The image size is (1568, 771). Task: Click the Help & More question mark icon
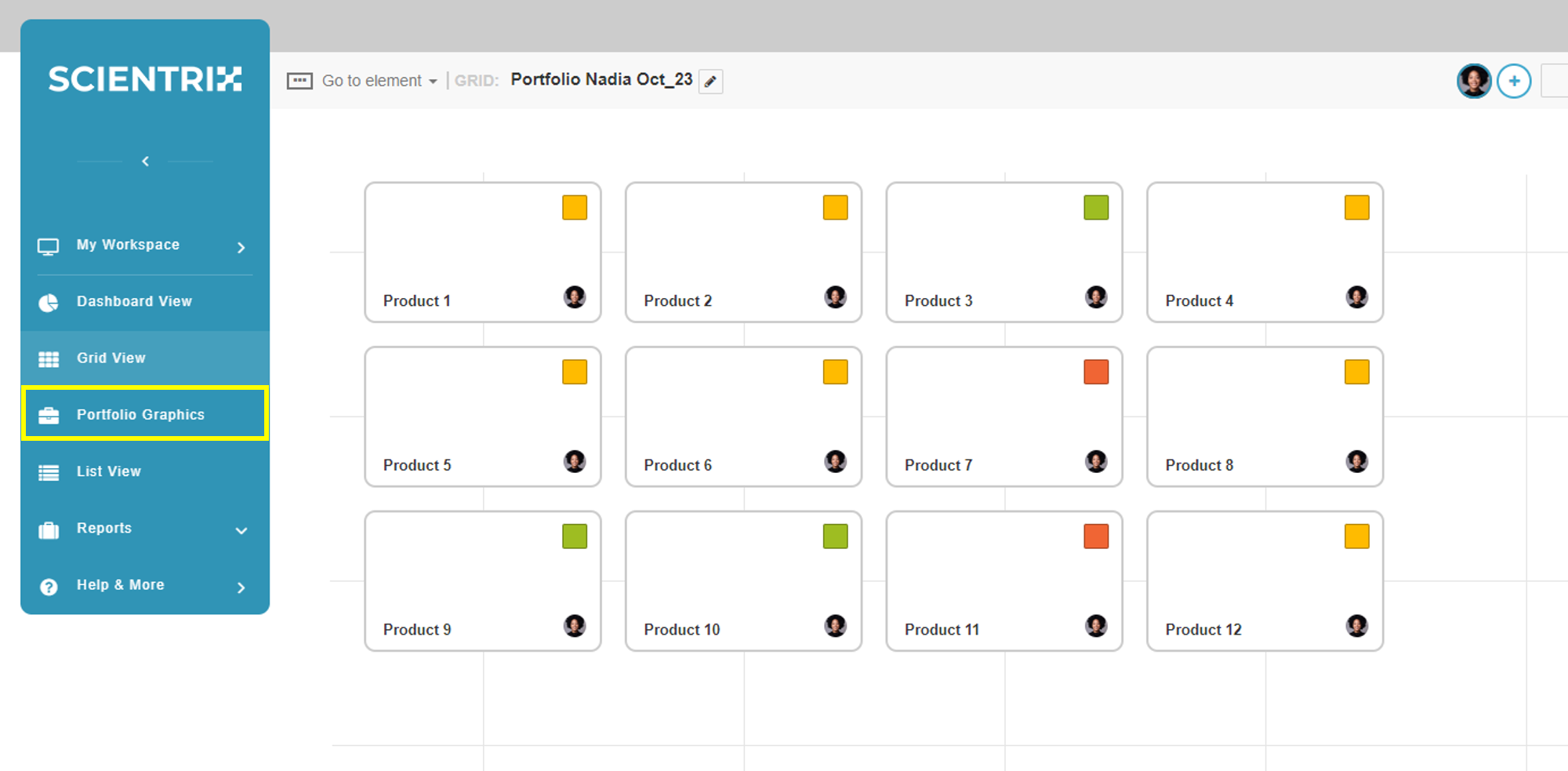[49, 587]
